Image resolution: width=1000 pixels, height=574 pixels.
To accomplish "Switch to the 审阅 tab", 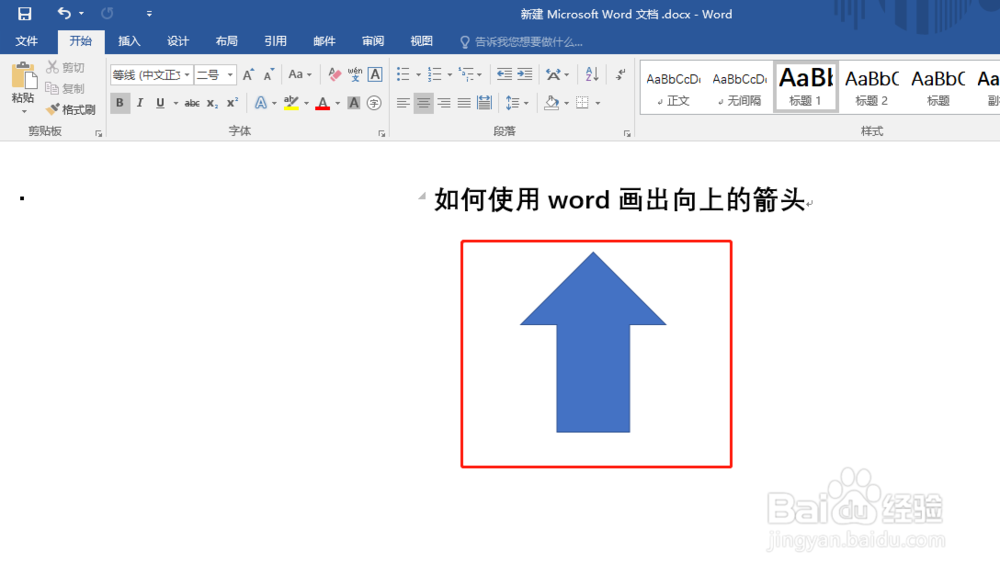I will tap(373, 41).
